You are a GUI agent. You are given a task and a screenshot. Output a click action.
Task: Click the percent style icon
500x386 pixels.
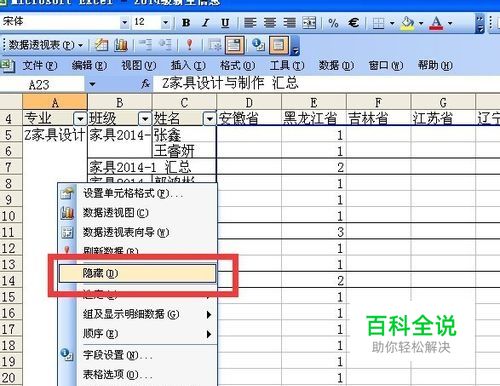(x=333, y=23)
